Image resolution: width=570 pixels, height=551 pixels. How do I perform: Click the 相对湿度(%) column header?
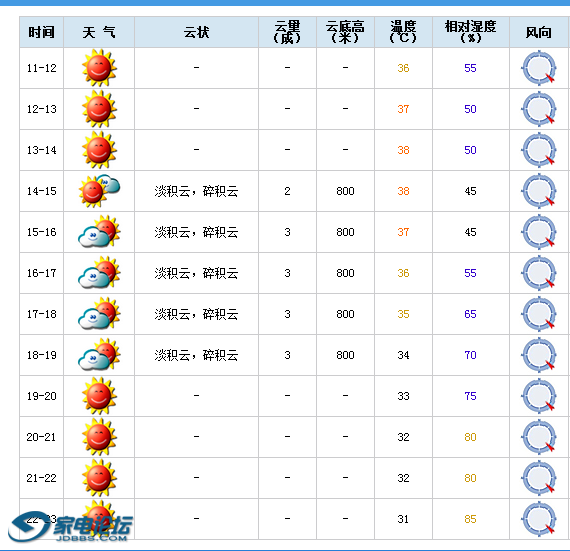(x=470, y=32)
